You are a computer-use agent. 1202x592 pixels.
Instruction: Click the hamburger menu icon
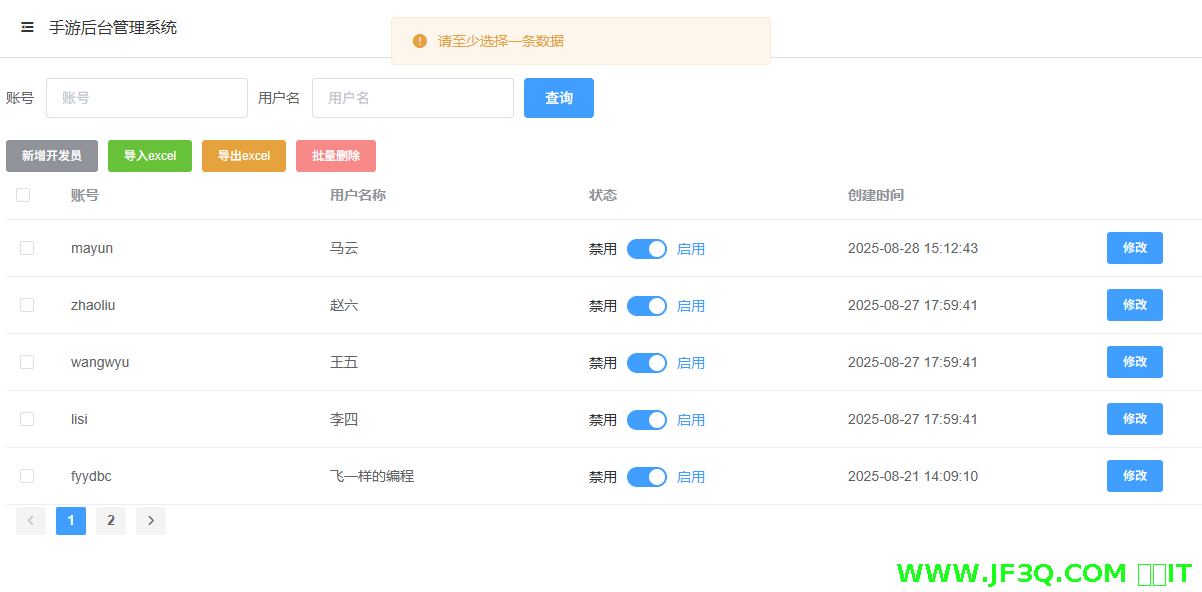(x=27, y=27)
